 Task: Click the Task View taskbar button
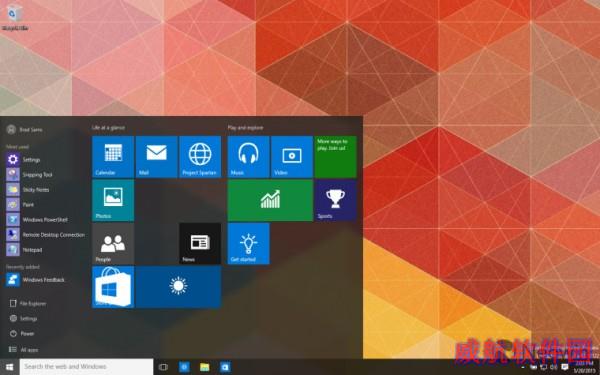click(x=163, y=367)
